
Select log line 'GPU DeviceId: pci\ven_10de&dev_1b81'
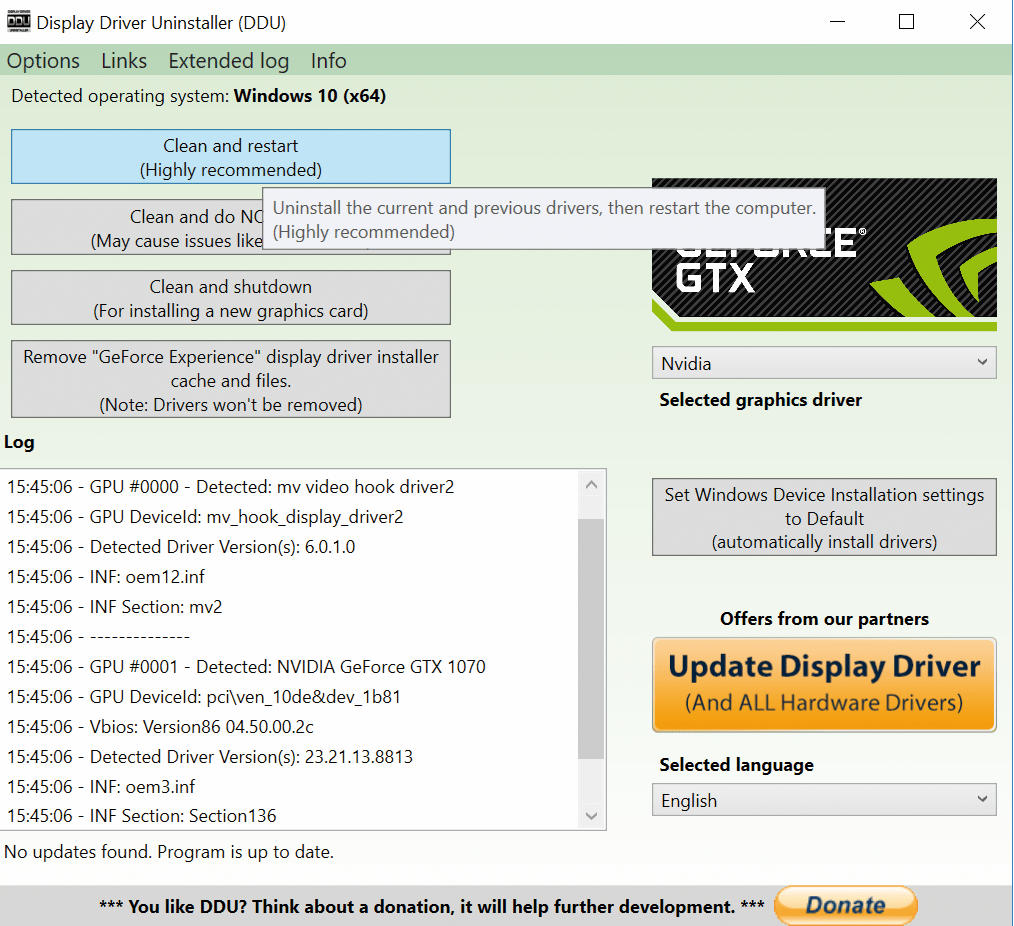pos(204,696)
